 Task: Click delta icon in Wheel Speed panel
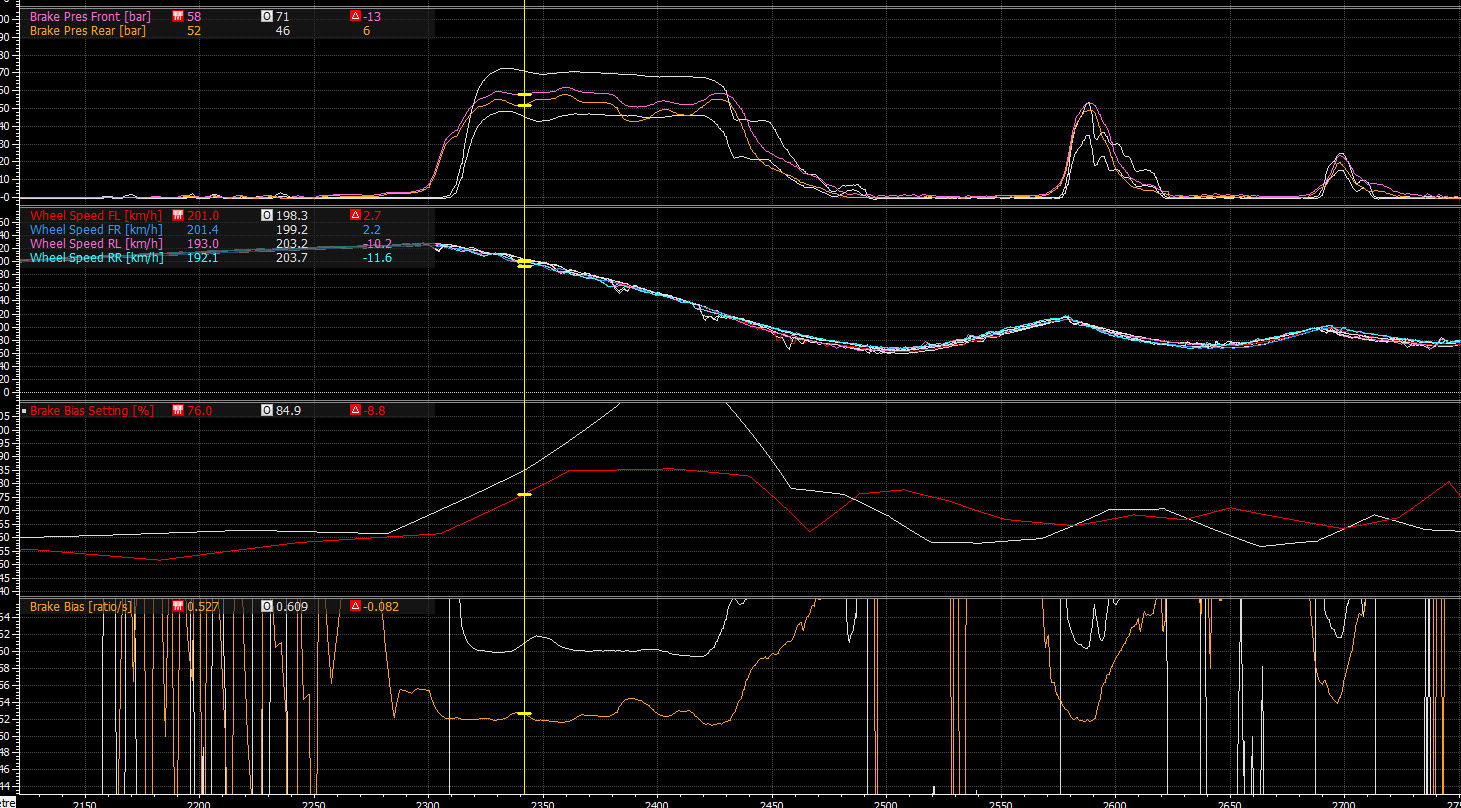[355, 215]
